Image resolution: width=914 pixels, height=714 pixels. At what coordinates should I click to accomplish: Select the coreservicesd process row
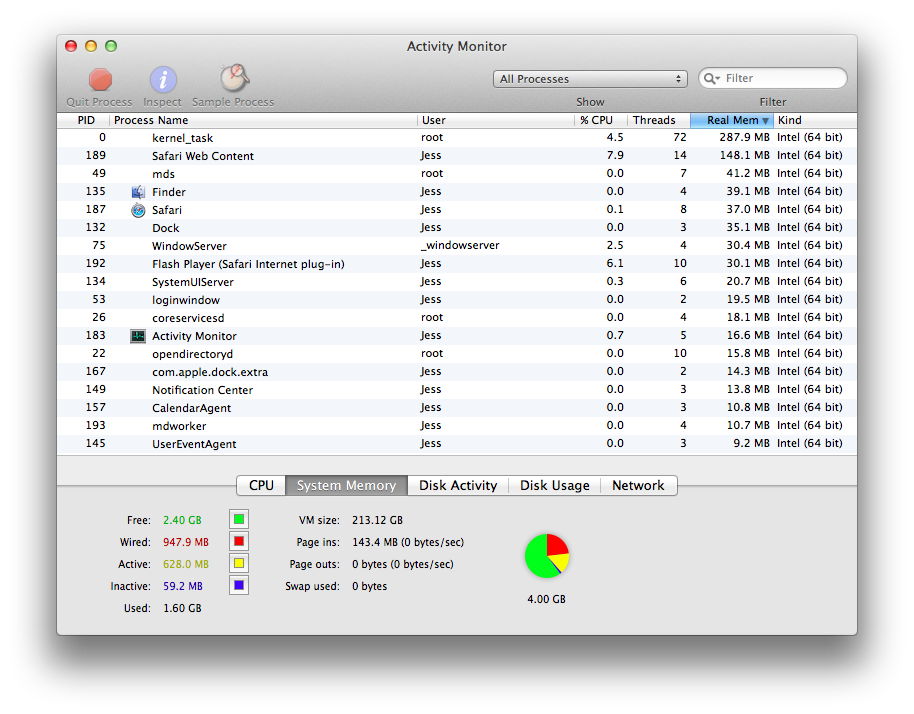pyautogui.click(x=456, y=318)
